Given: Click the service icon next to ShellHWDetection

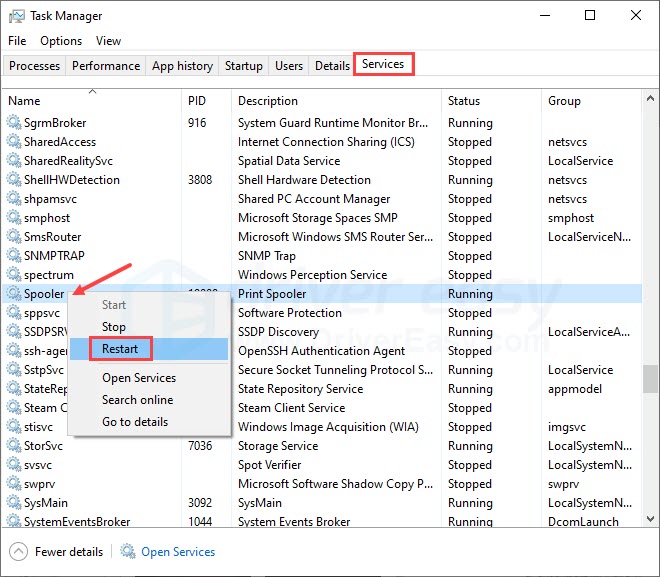Looking at the screenshot, I should coord(14,180).
